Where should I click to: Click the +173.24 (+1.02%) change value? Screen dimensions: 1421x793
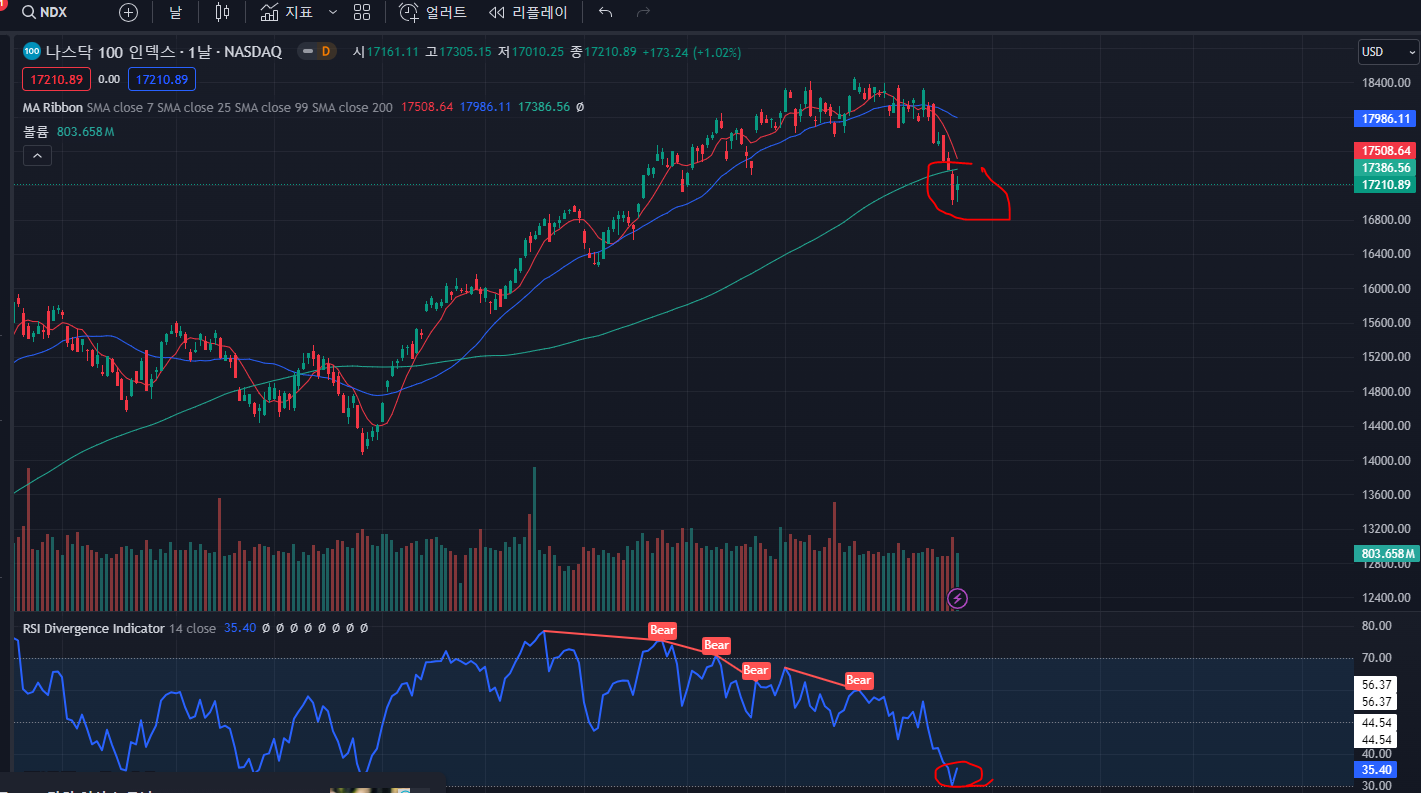pyautogui.click(x=691, y=51)
